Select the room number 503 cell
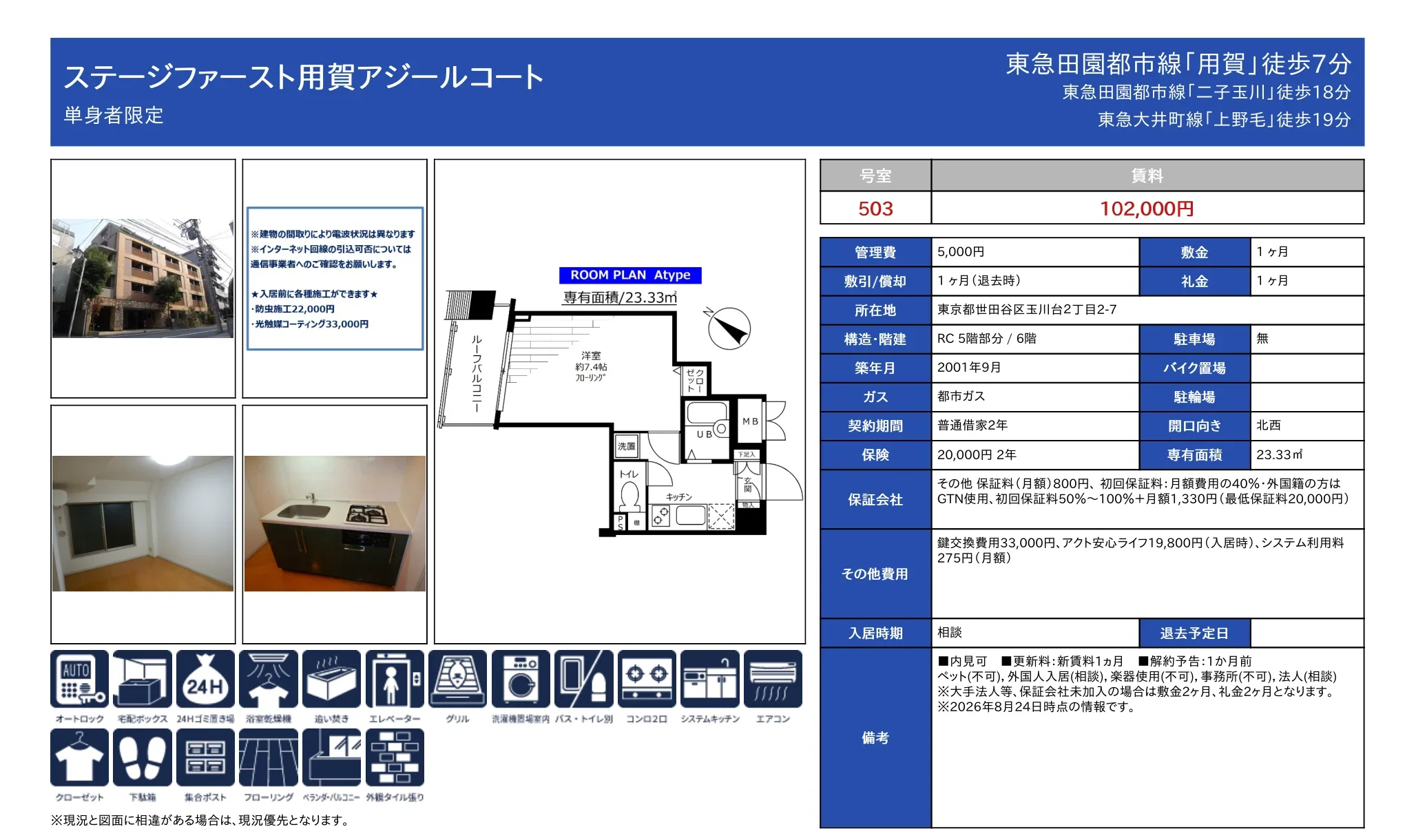Screen dimensions: 1416x840 click(875, 209)
